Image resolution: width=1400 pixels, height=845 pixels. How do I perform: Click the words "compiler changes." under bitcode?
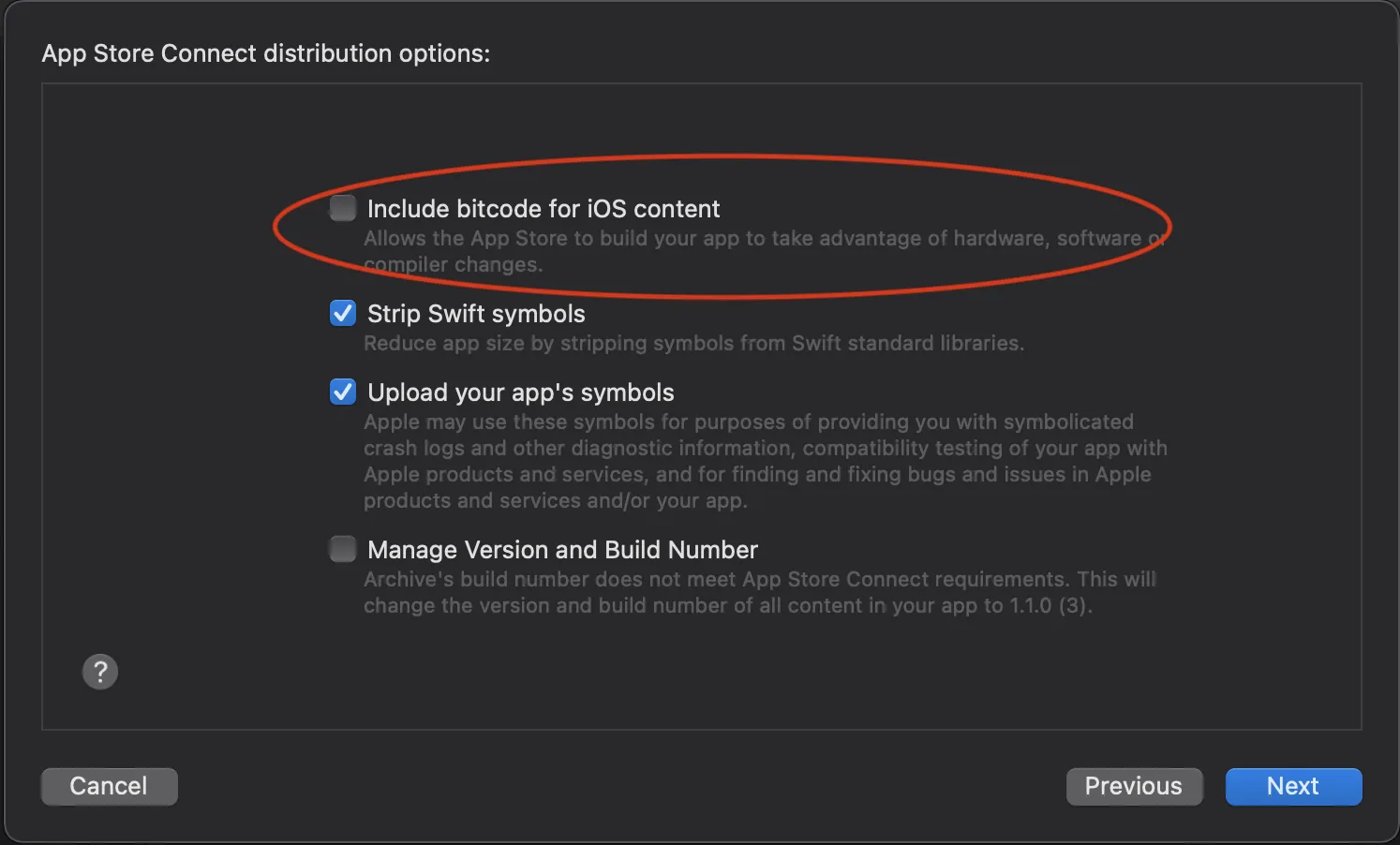[x=454, y=265]
